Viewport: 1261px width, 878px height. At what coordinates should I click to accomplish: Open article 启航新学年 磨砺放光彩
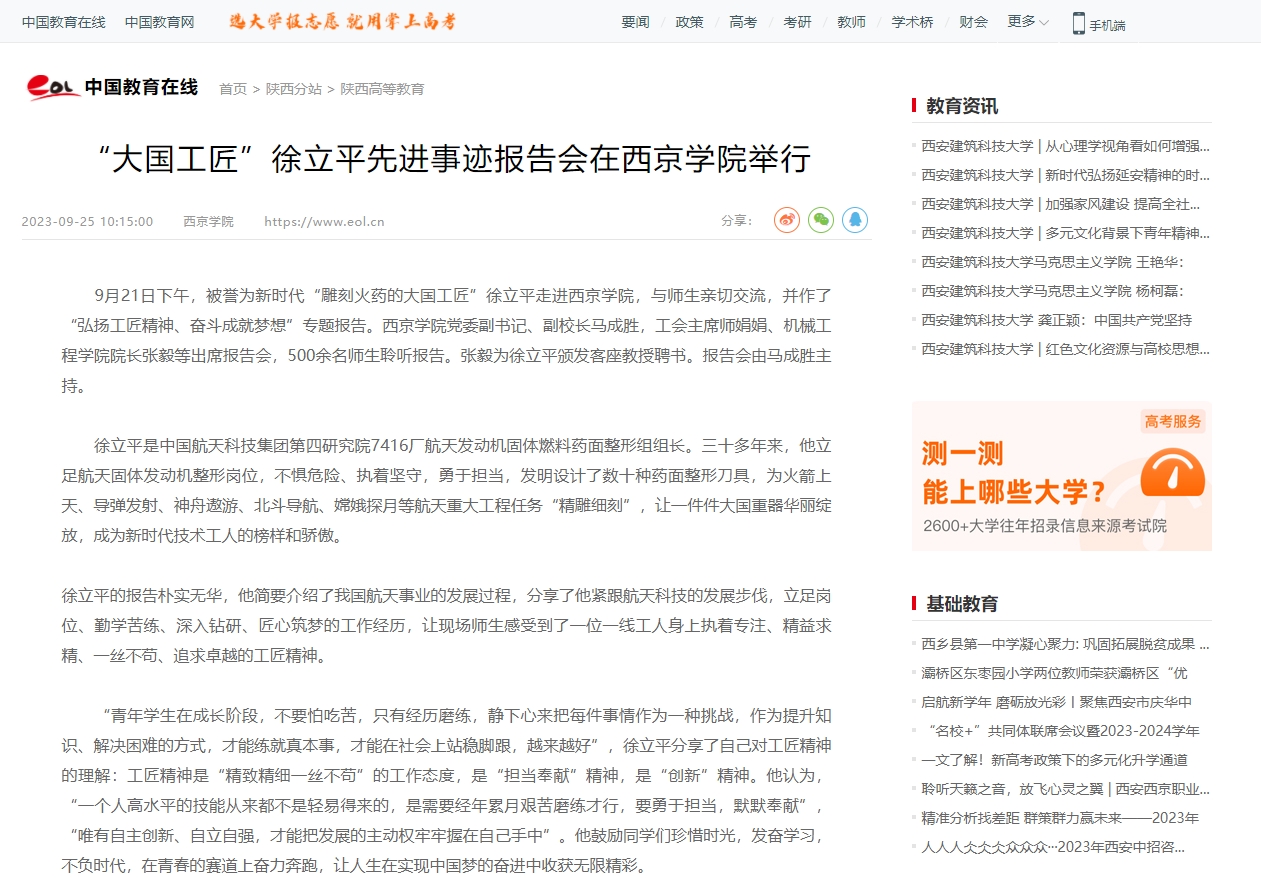click(1057, 702)
